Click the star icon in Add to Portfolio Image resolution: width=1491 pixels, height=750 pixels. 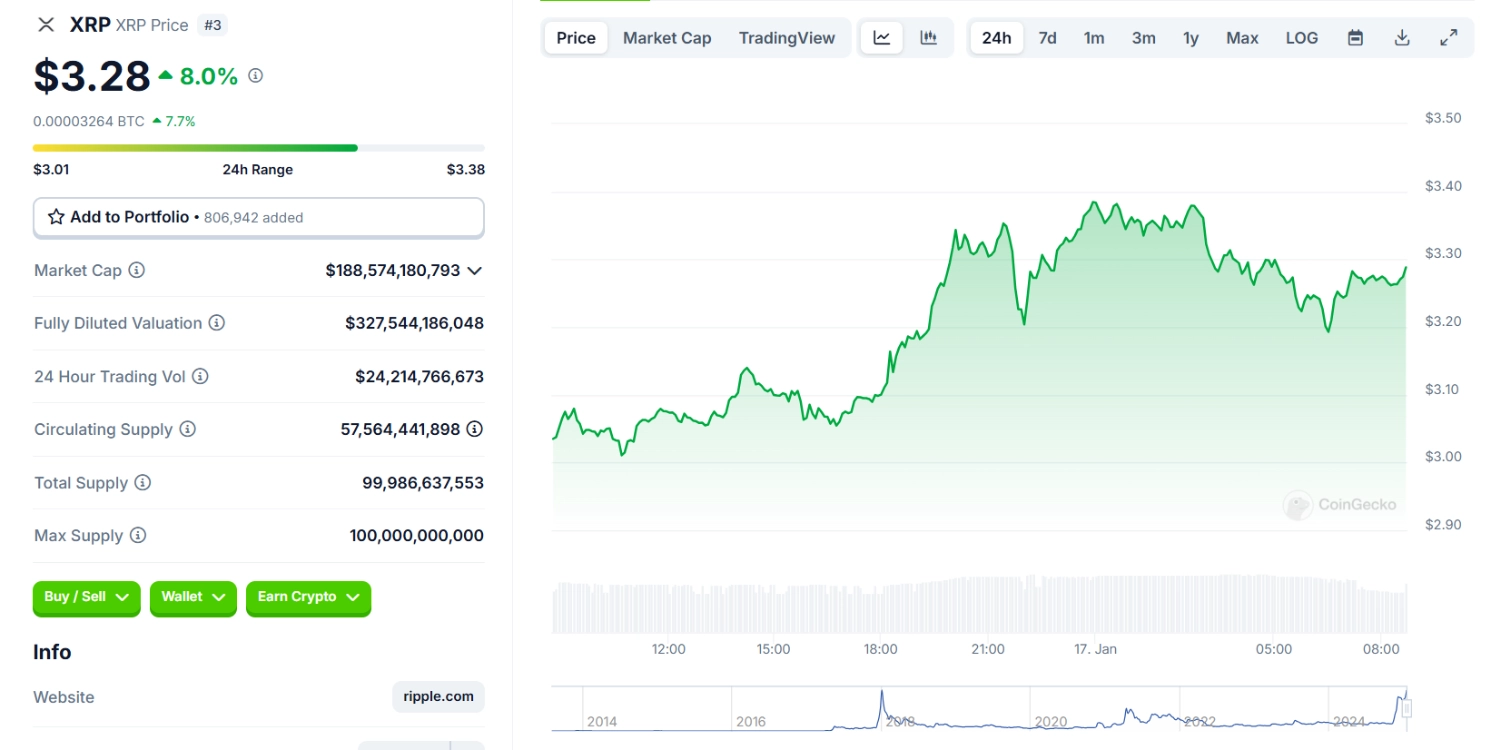pyautogui.click(x=57, y=217)
